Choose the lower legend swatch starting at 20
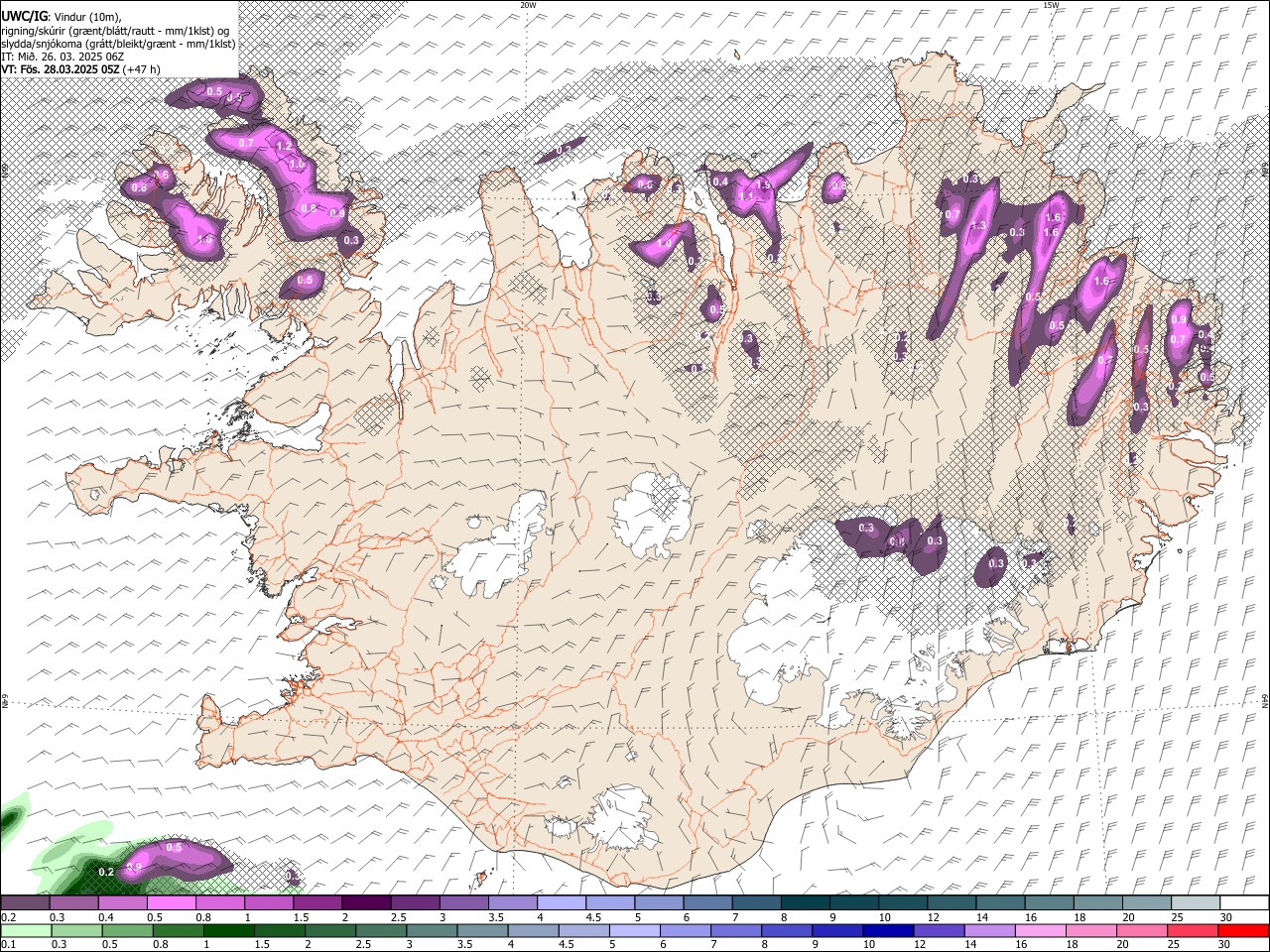Image resolution: width=1270 pixels, height=952 pixels. tap(1141, 930)
